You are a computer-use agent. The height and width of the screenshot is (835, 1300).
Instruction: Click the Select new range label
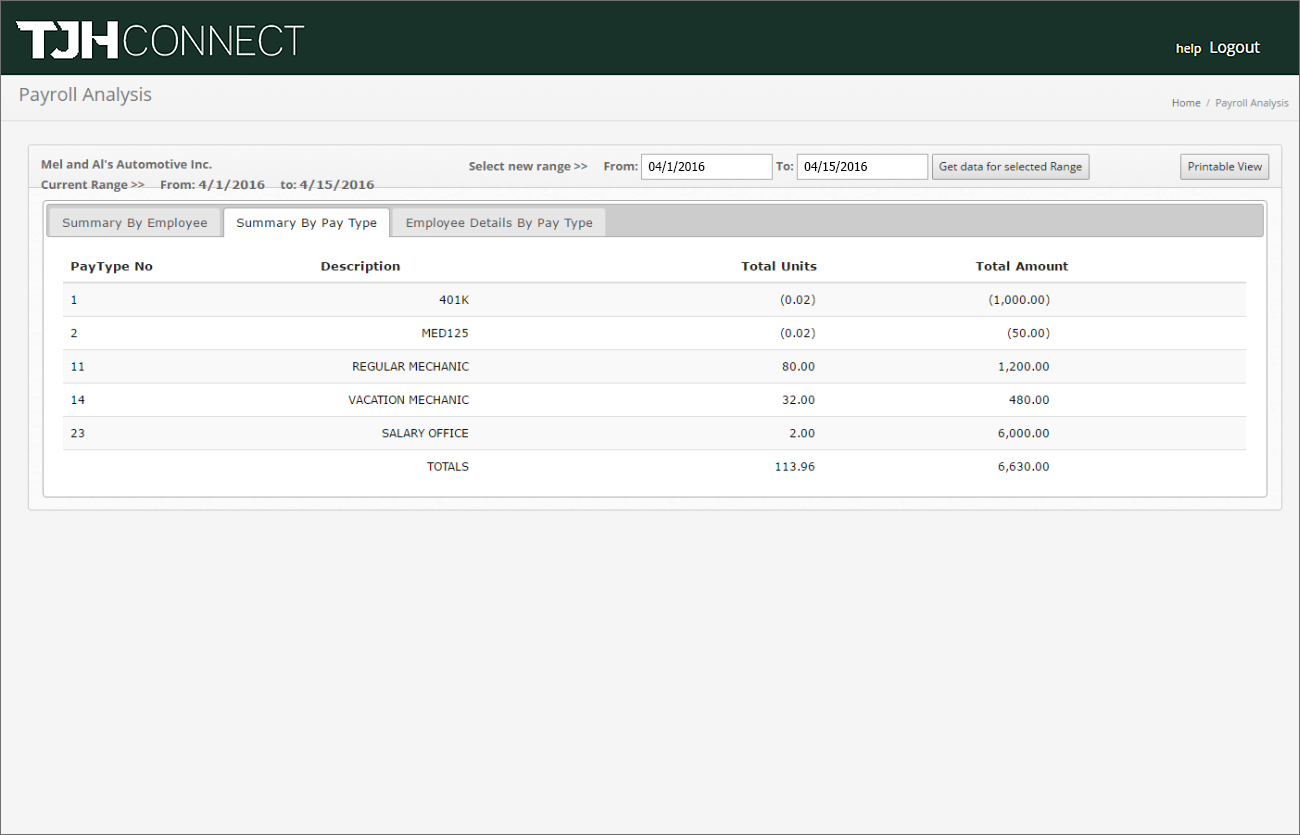pos(528,167)
